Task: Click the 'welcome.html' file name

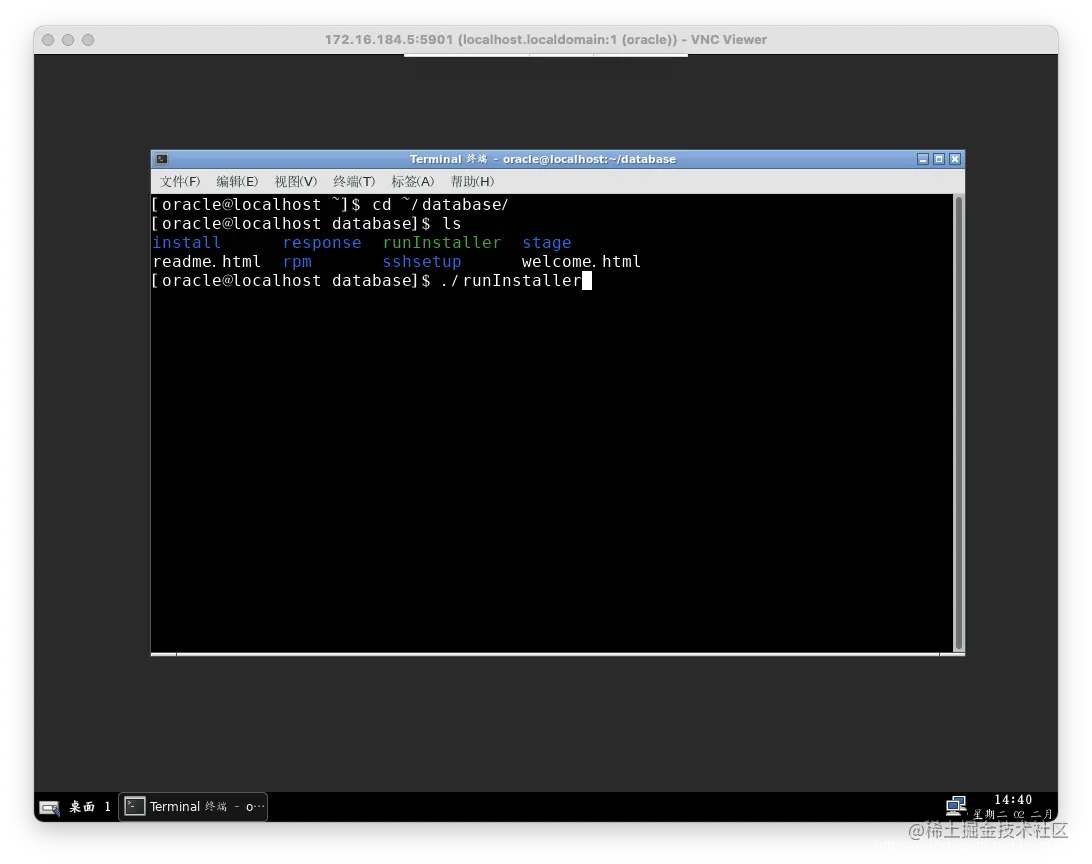Action: pyautogui.click(x=581, y=261)
